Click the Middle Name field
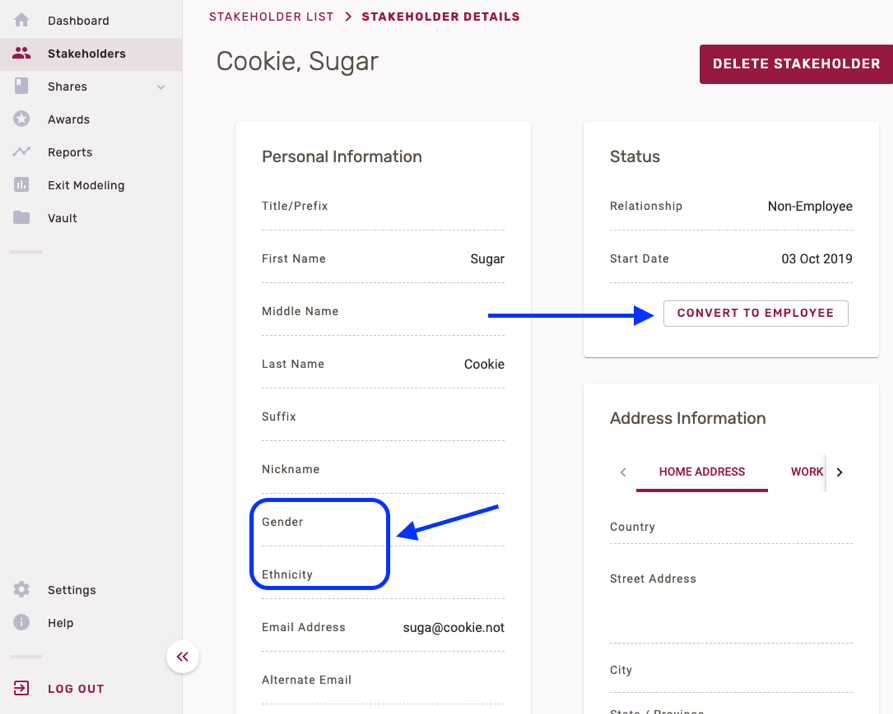The image size is (893, 714). click(382, 312)
